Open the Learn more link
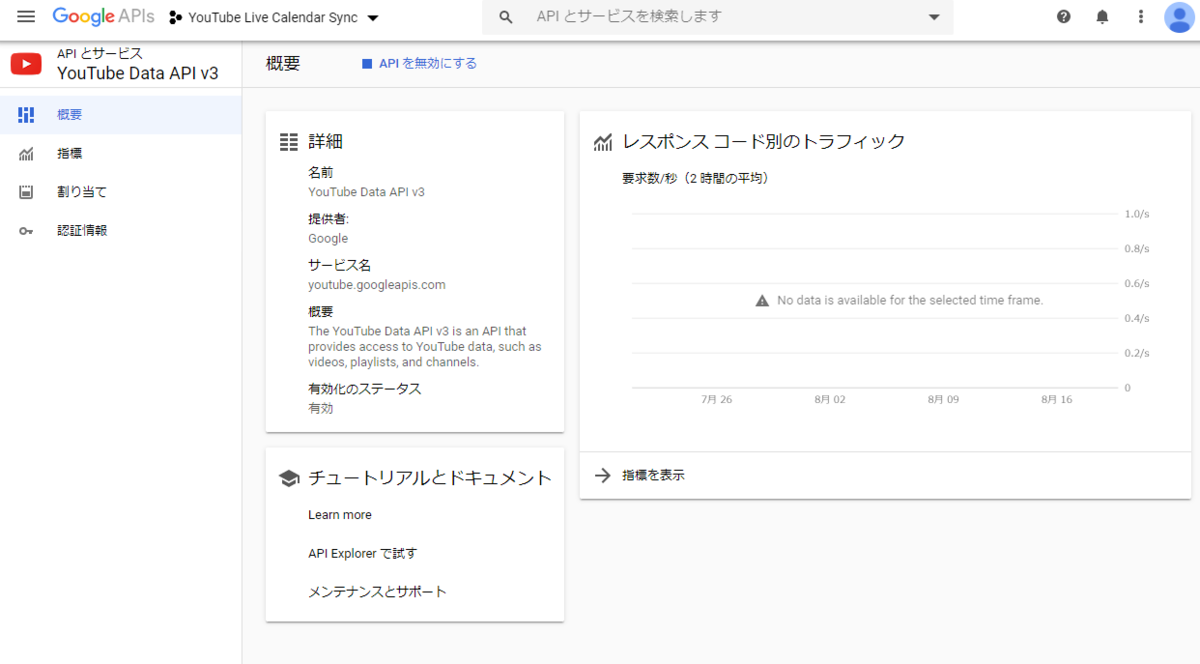1200x664 pixels. pos(340,515)
